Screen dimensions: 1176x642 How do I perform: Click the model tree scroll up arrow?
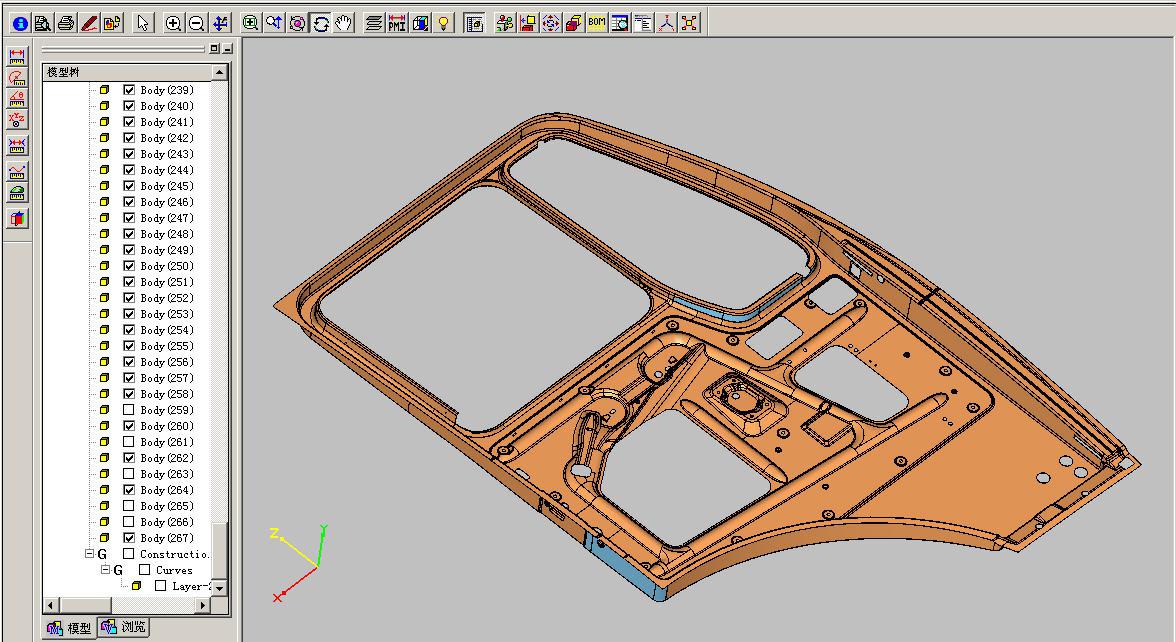[220, 73]
